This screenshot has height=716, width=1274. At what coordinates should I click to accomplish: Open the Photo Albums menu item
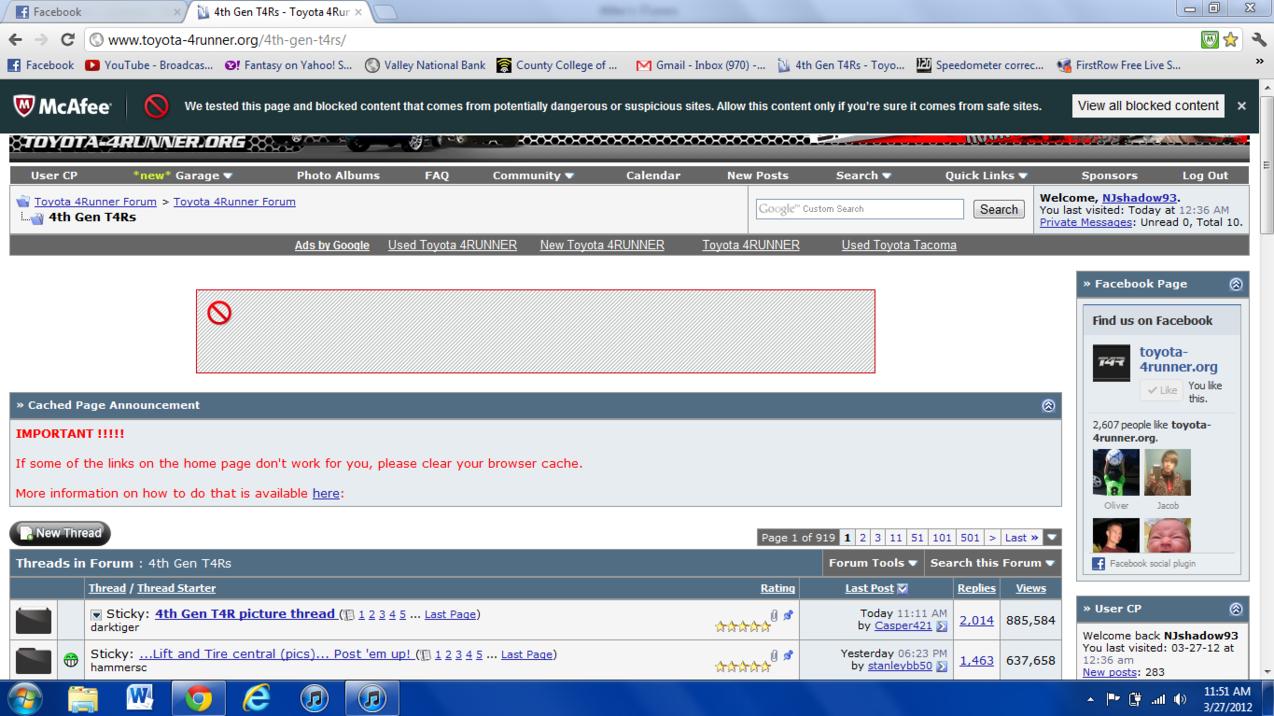tap(338, 175)
